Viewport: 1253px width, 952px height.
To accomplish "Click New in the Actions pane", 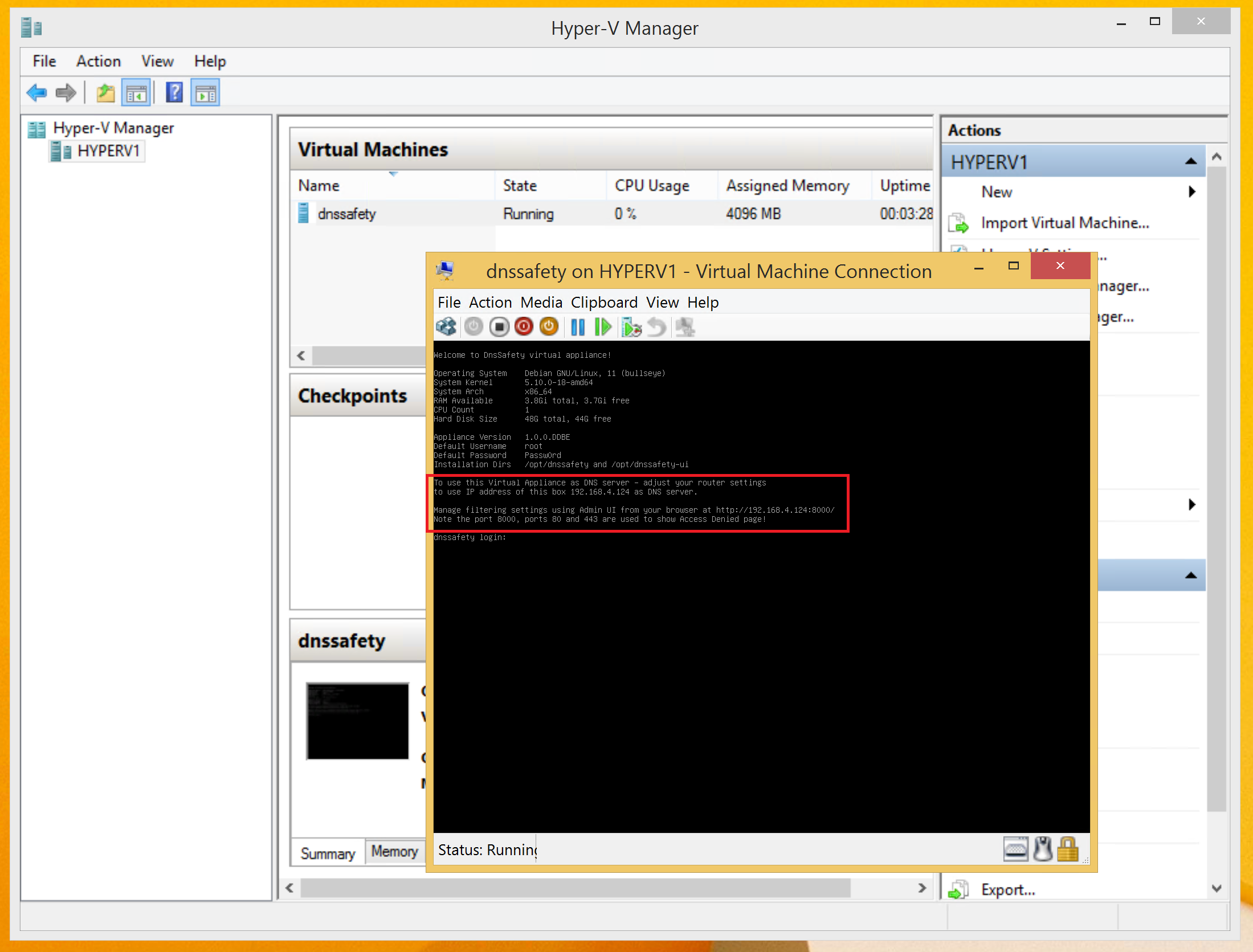I will [x=997, y=192].
